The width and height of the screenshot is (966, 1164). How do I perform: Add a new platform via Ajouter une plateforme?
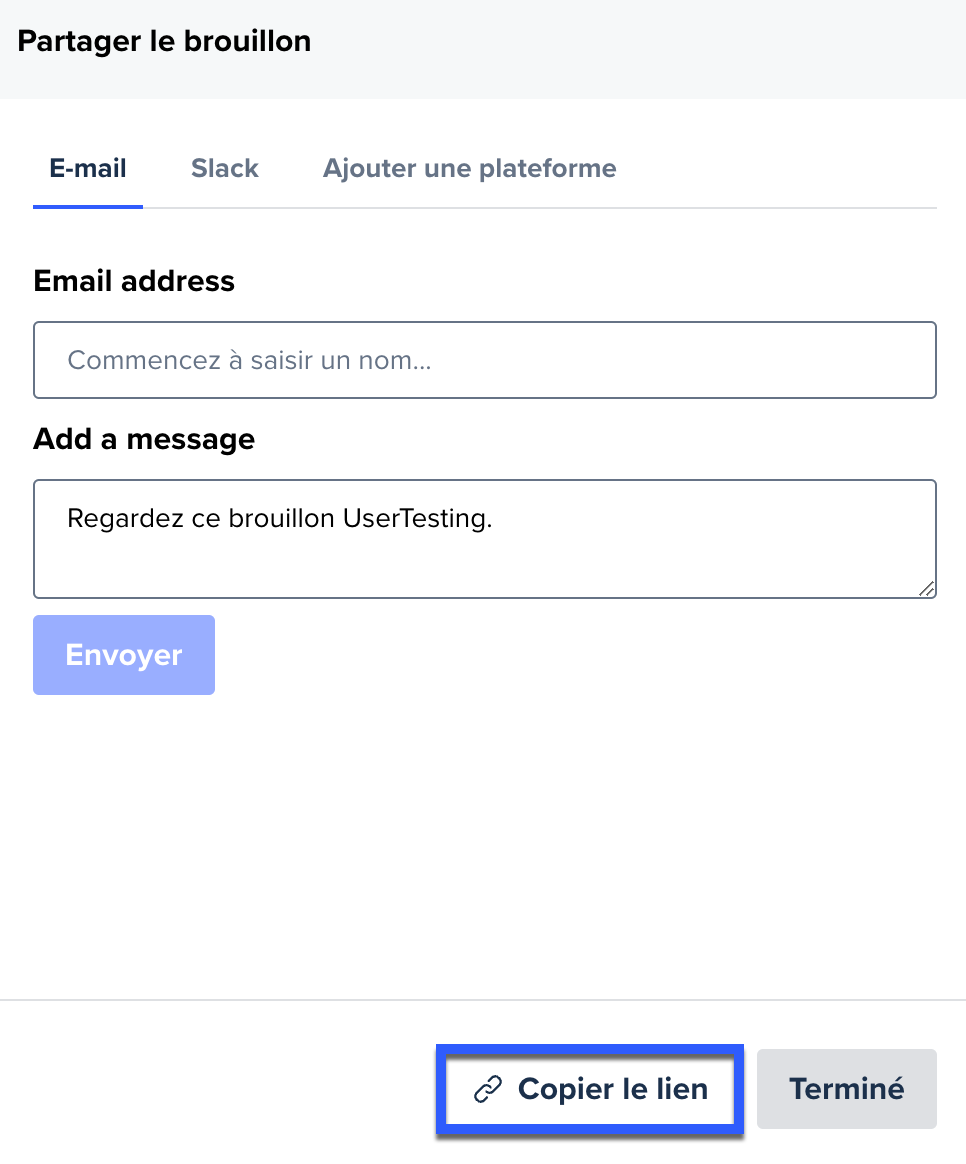tap(469, 169)
